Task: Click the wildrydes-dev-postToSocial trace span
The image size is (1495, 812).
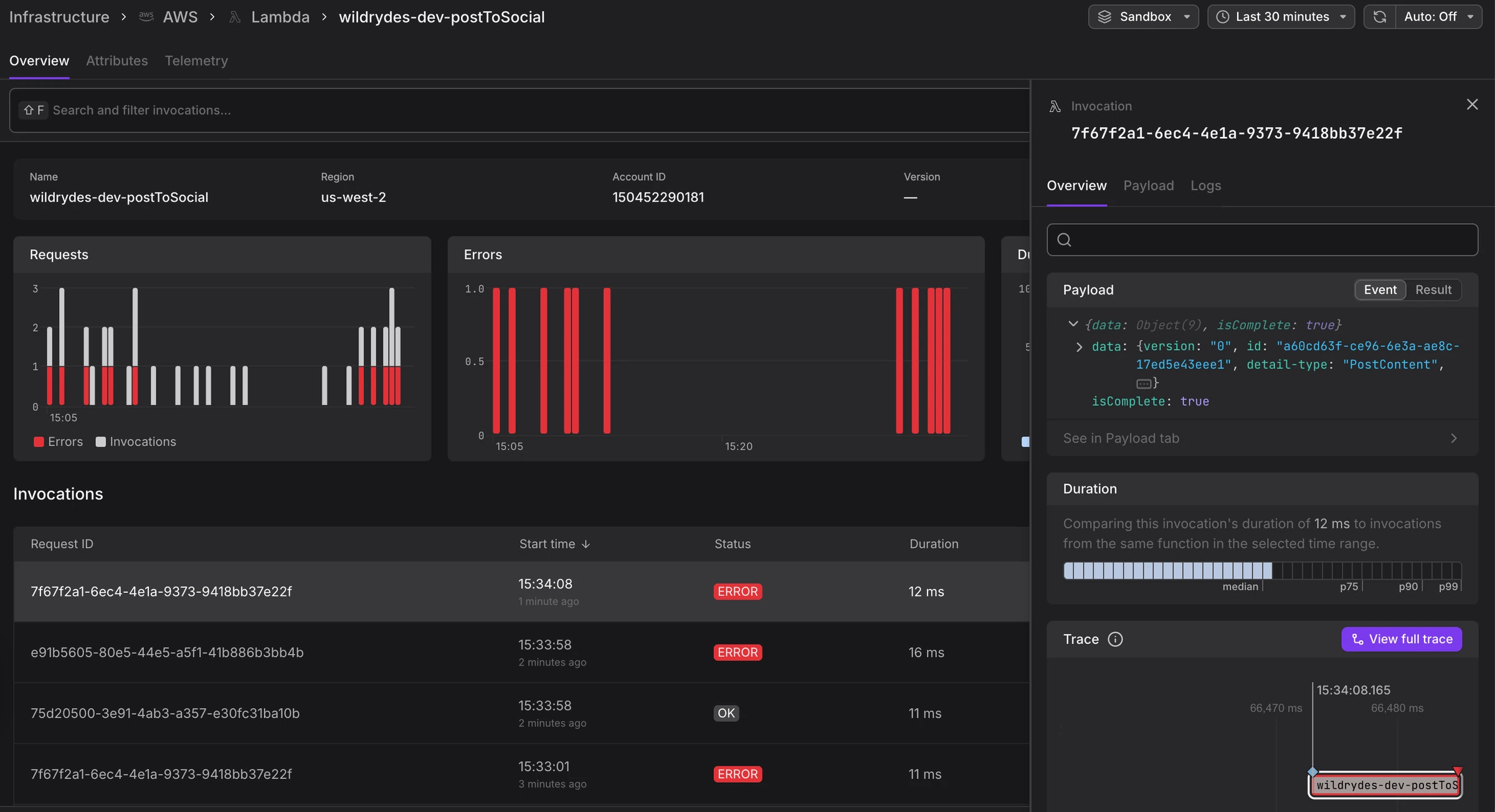Action: [1386, 785]
